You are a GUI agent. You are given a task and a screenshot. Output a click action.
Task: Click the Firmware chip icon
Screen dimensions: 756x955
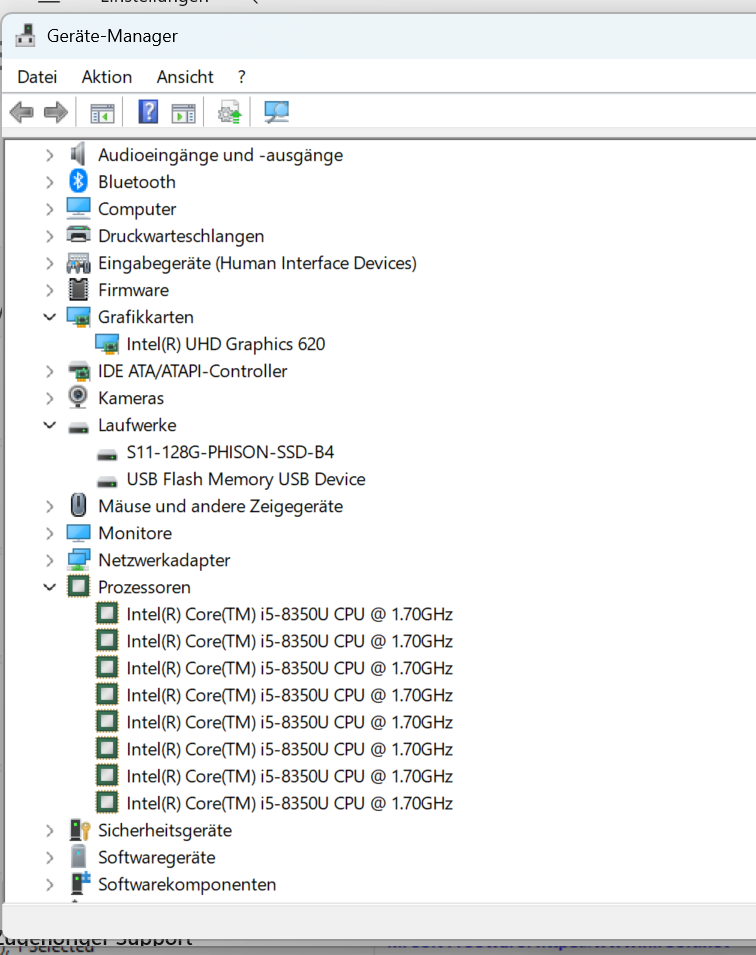click(78, 289)
